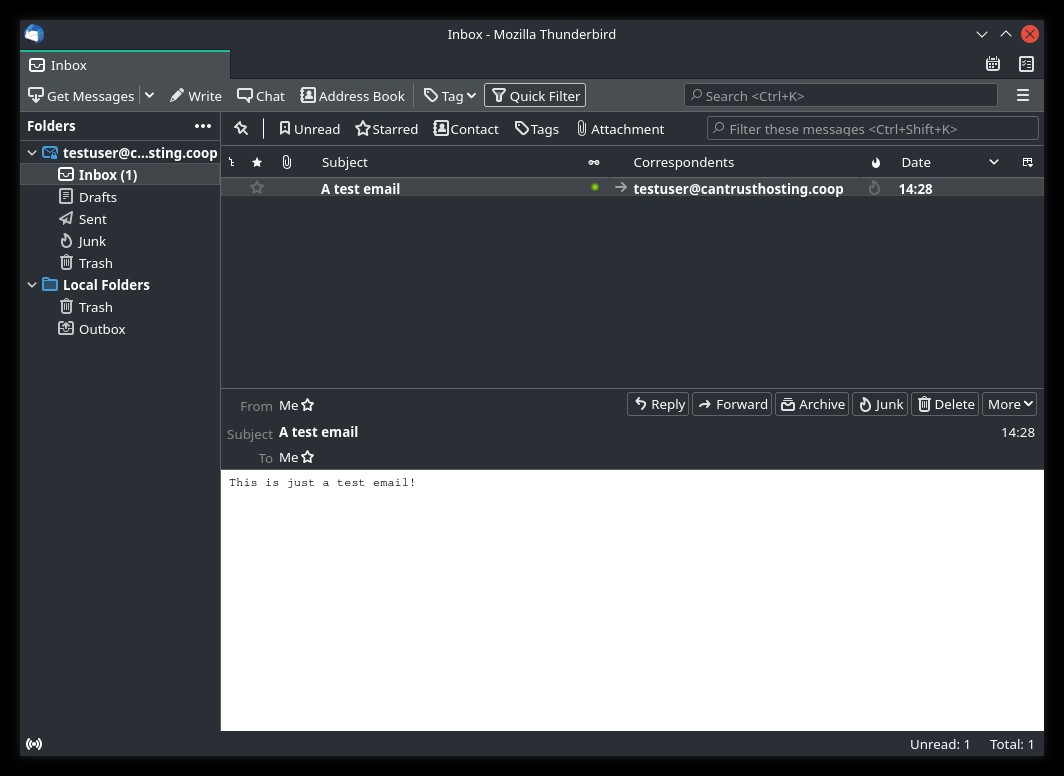This screenshot has width=1064, height=776.
Task: Open the Get Messages dropdown arrow
Action: point(149,96)
